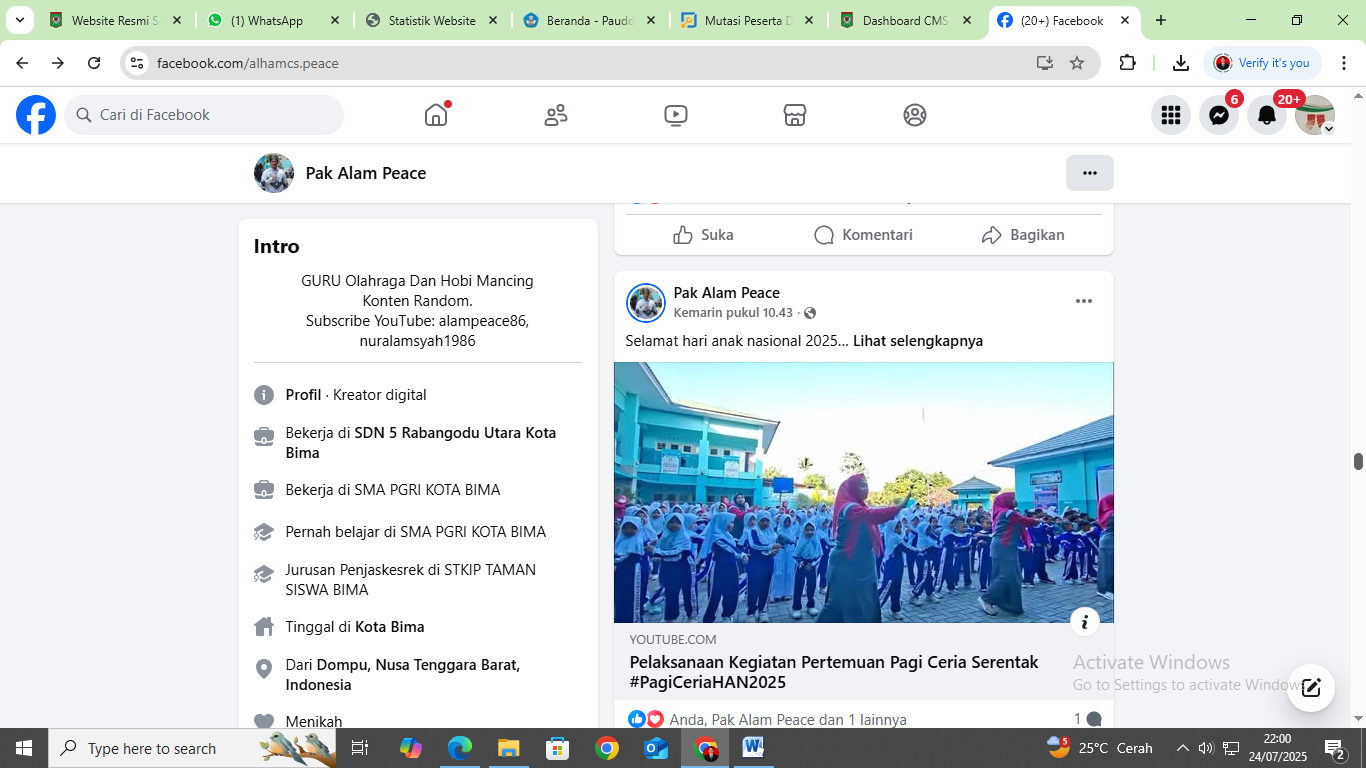1366x768 pixels.
Task: Open the YouTube video preview image
Action: pos(864,492)
